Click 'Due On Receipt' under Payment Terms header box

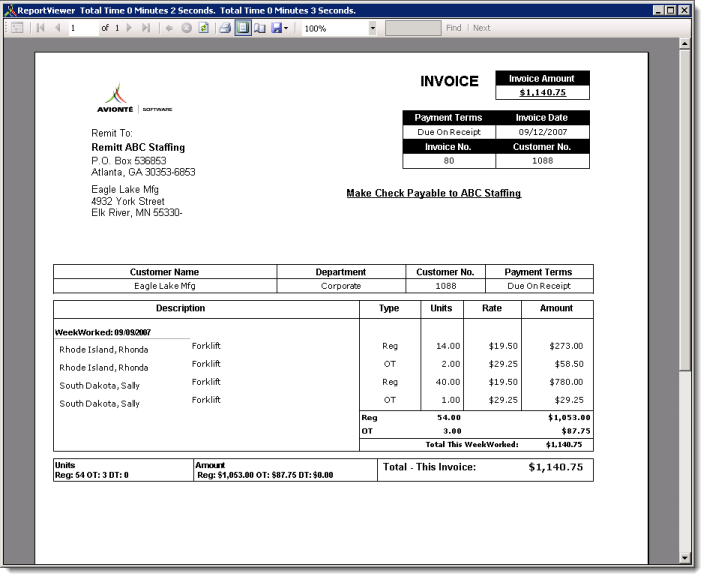(449, 132)
